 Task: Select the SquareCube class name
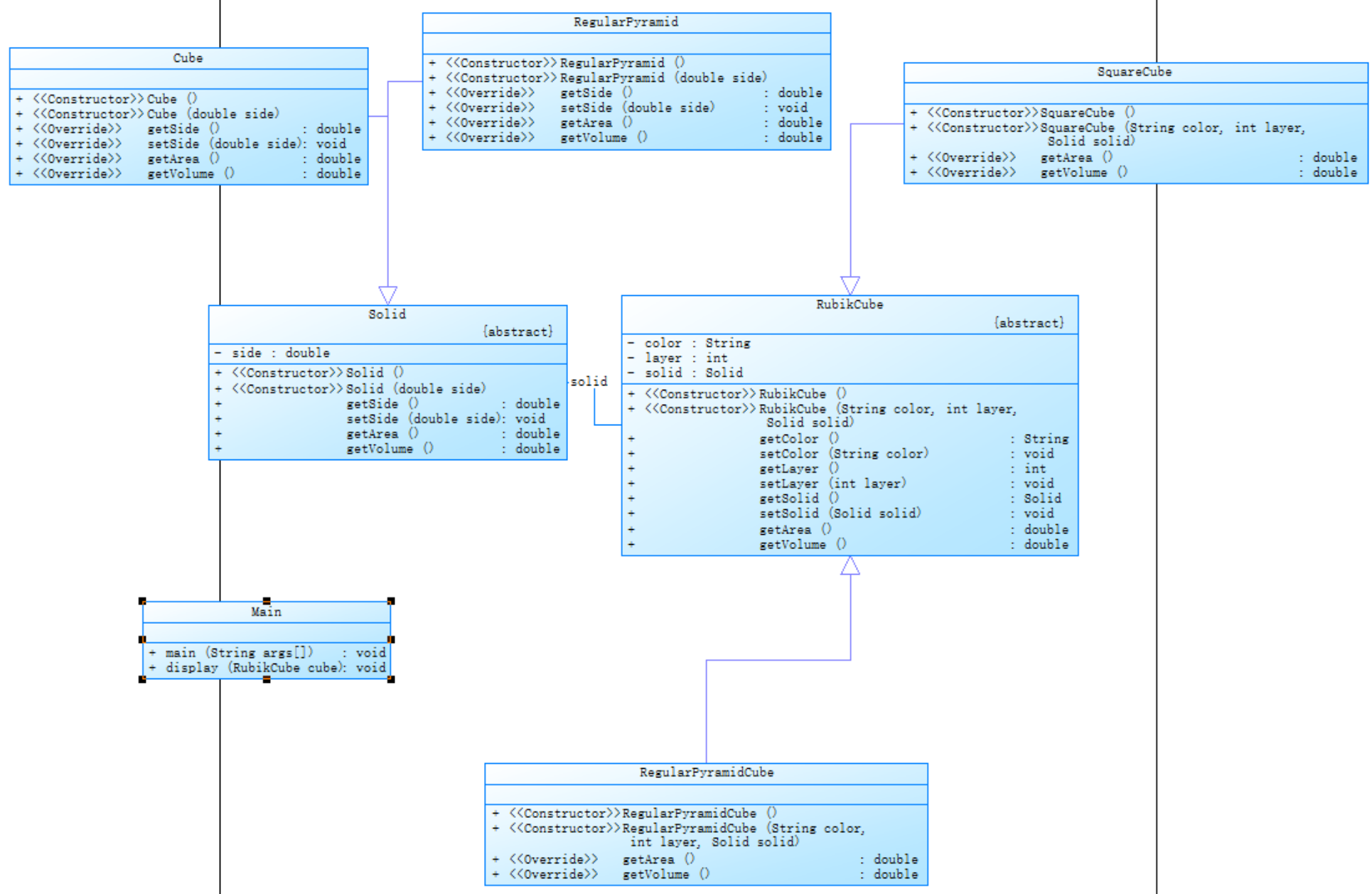[x=1134, y=73]
